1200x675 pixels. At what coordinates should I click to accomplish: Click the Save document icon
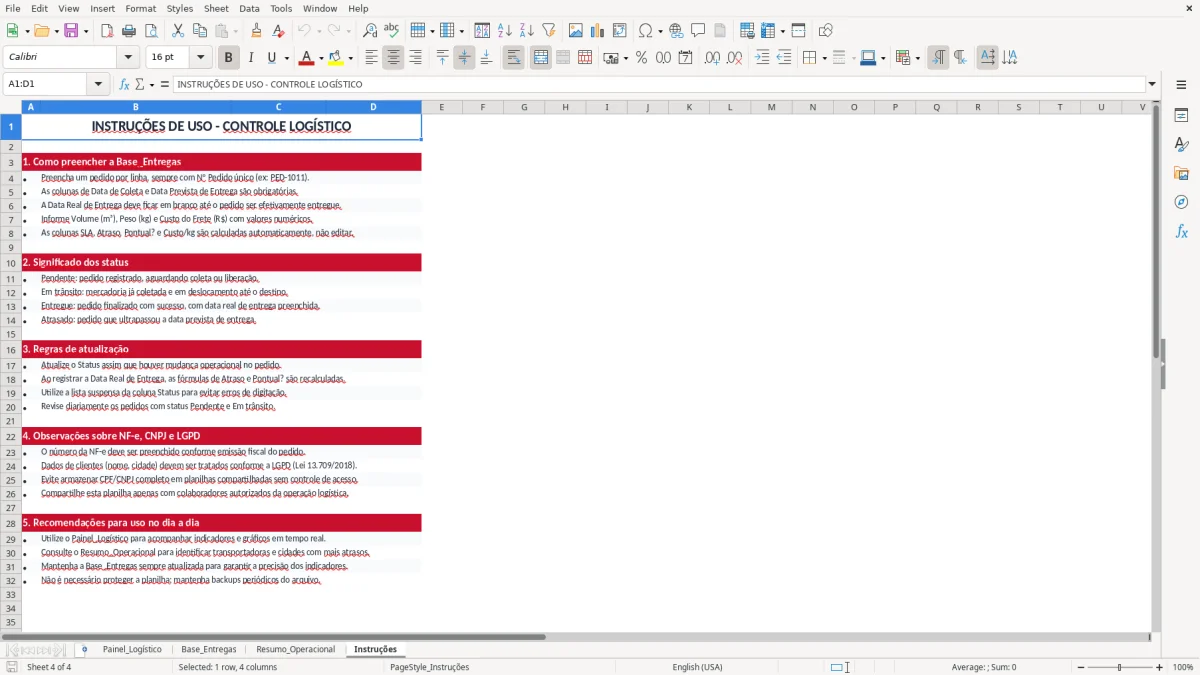point(71,31)
